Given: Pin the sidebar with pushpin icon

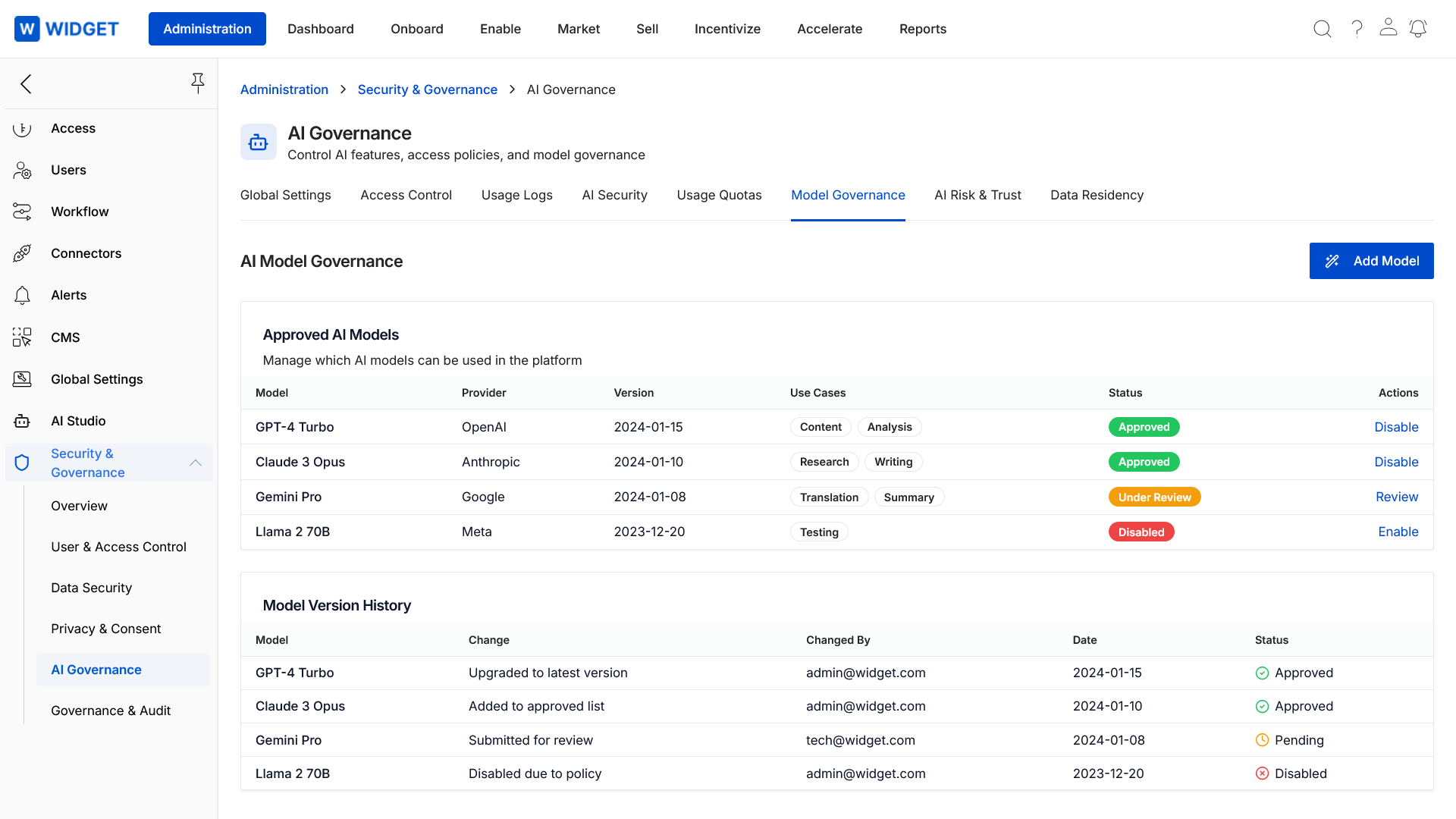Looking at the screenshot, I should [x=197, y=83].
